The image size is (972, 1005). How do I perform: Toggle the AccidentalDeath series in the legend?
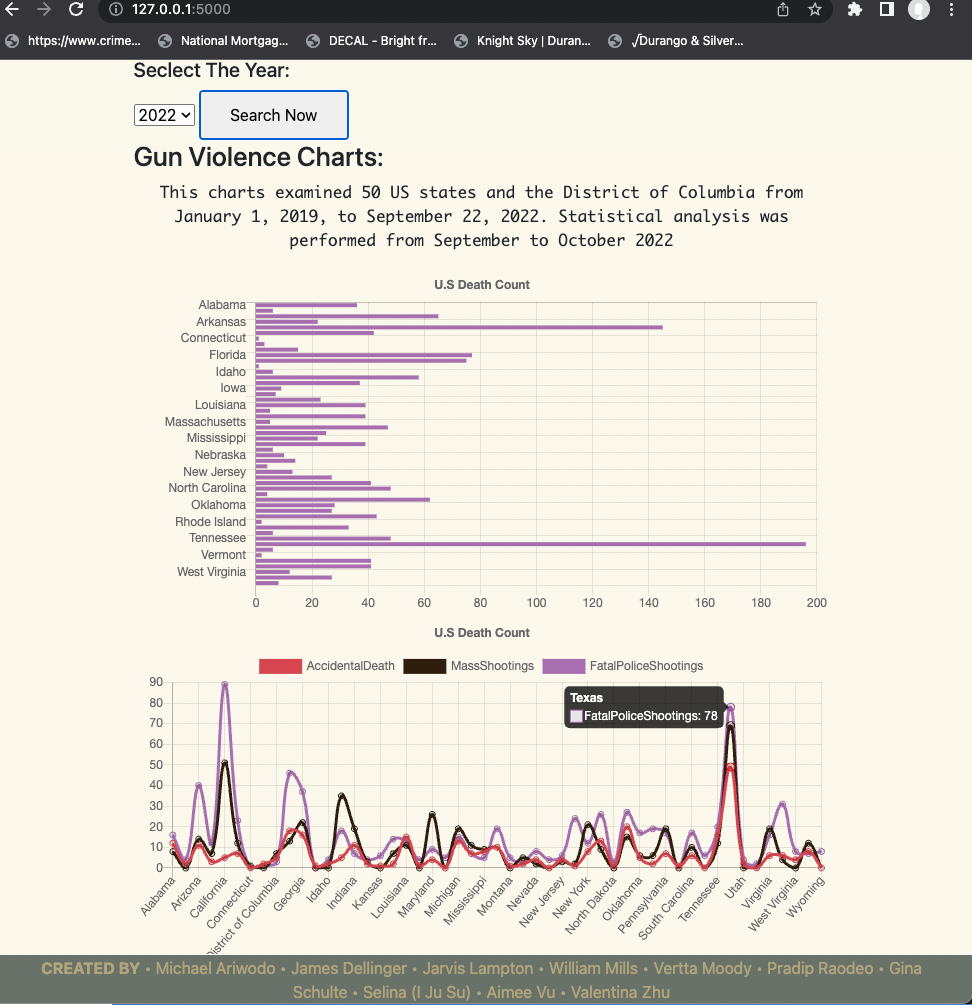point(349,666)
